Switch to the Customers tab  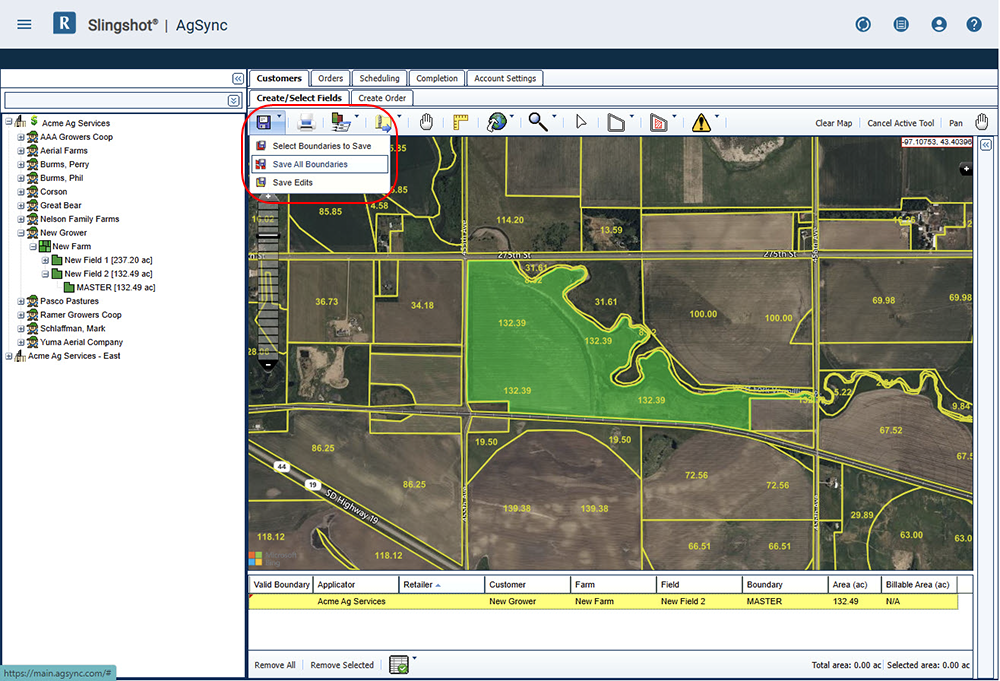tap(279, 78)
